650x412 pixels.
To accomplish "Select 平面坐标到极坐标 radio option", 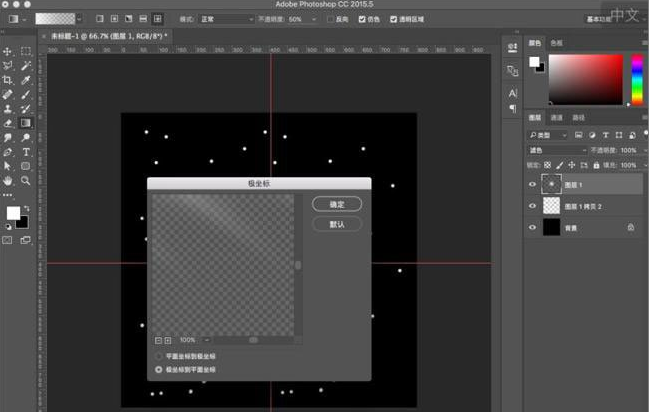I will coord(158,356).
